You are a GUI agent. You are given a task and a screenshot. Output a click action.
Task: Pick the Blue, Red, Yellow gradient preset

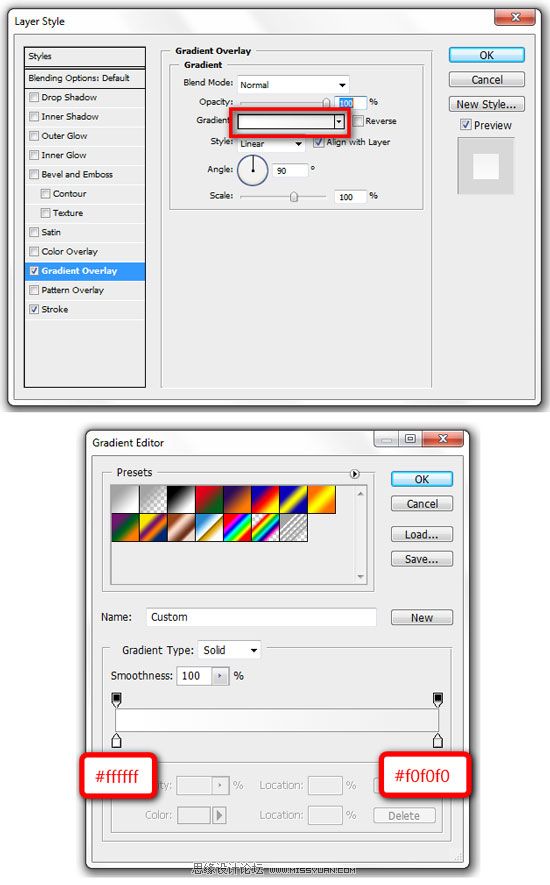click(265, 500)
